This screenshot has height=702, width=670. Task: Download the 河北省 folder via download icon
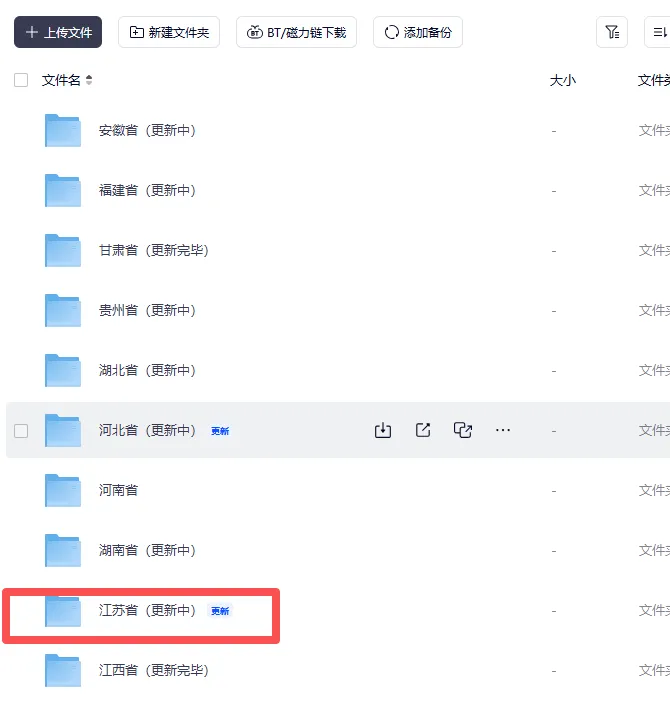[x=383, y=430]
